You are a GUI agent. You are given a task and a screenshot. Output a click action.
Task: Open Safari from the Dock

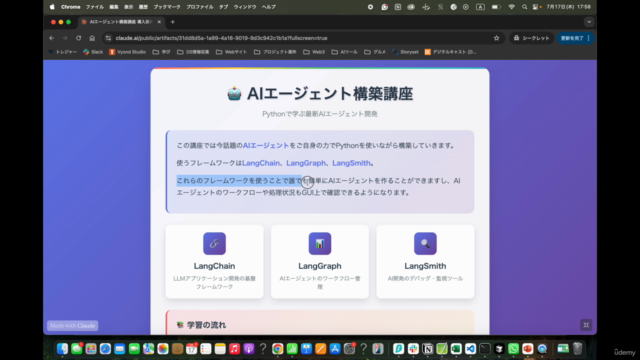105,349
